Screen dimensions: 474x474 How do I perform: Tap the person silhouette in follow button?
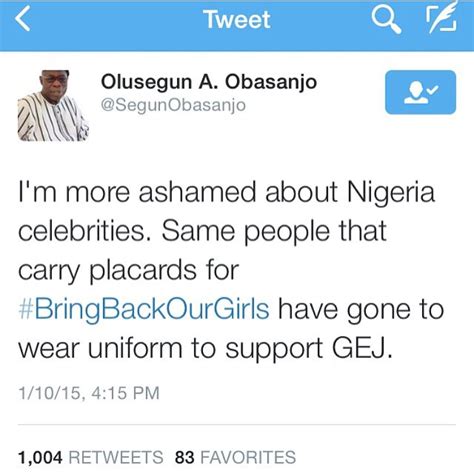click(x=416, y=93)
